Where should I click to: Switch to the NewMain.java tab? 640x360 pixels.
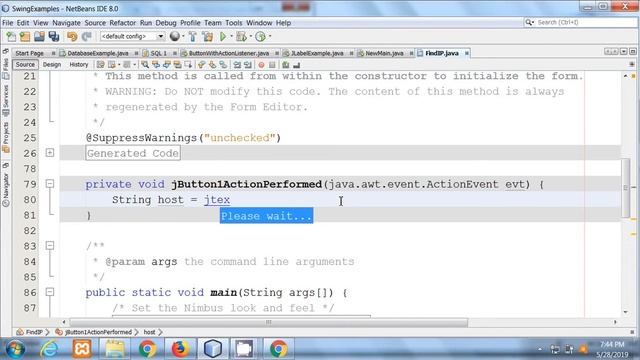384,53
